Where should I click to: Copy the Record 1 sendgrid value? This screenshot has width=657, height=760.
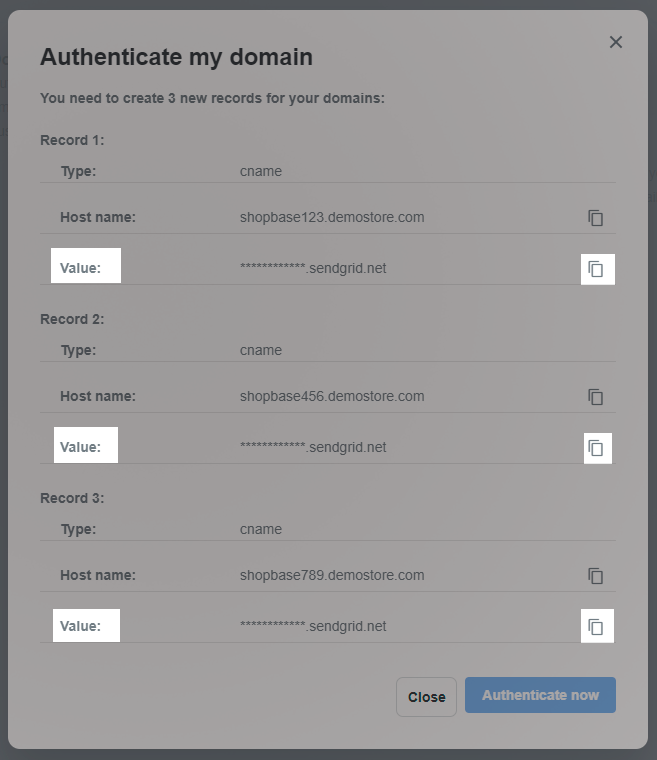595,269
